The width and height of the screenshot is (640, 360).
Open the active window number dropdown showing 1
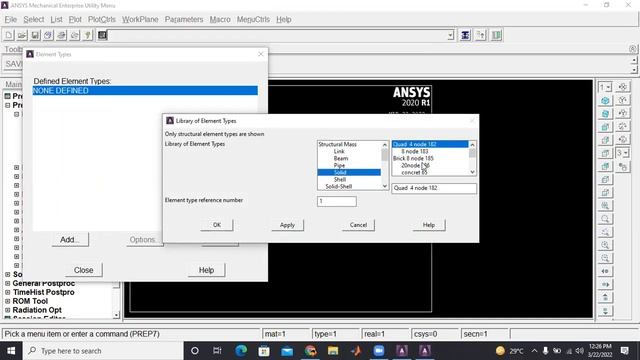pyautogui.click(x=605, y=87)
